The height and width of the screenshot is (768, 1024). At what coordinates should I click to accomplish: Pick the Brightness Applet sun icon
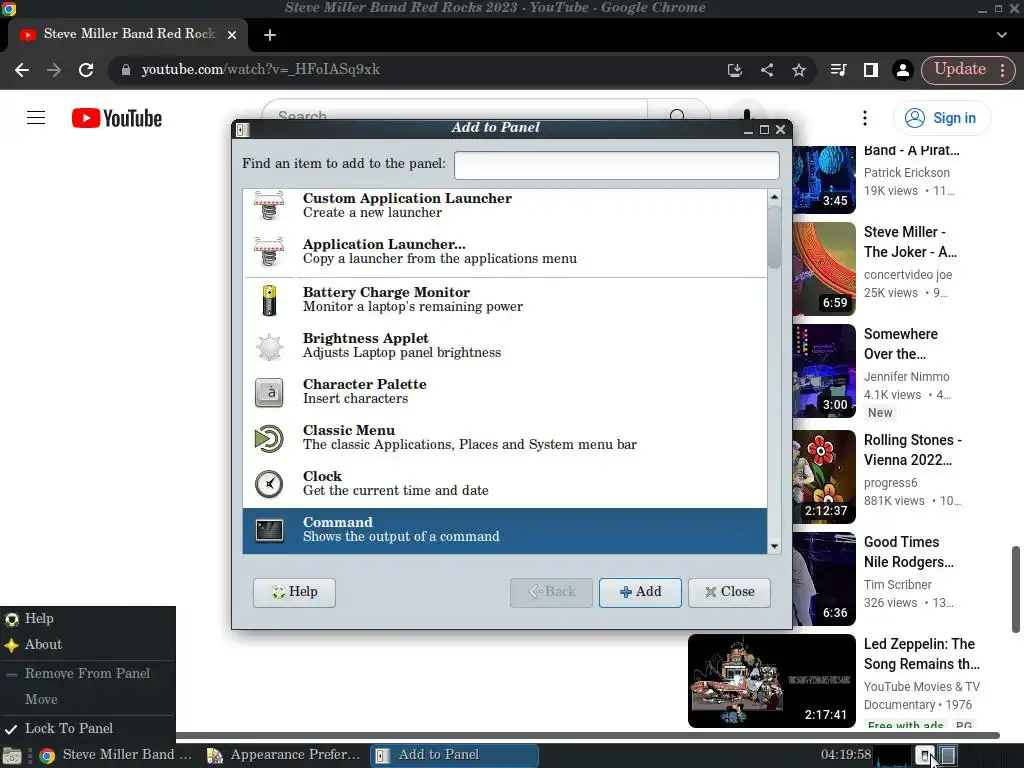[x=268, y=346]
